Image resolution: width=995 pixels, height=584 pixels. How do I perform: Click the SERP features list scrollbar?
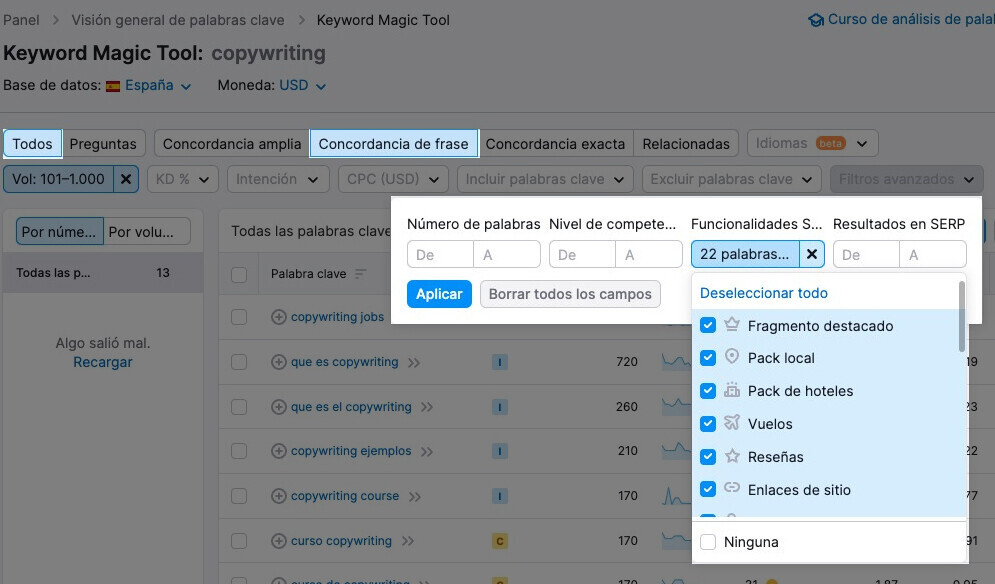(962, 317)
